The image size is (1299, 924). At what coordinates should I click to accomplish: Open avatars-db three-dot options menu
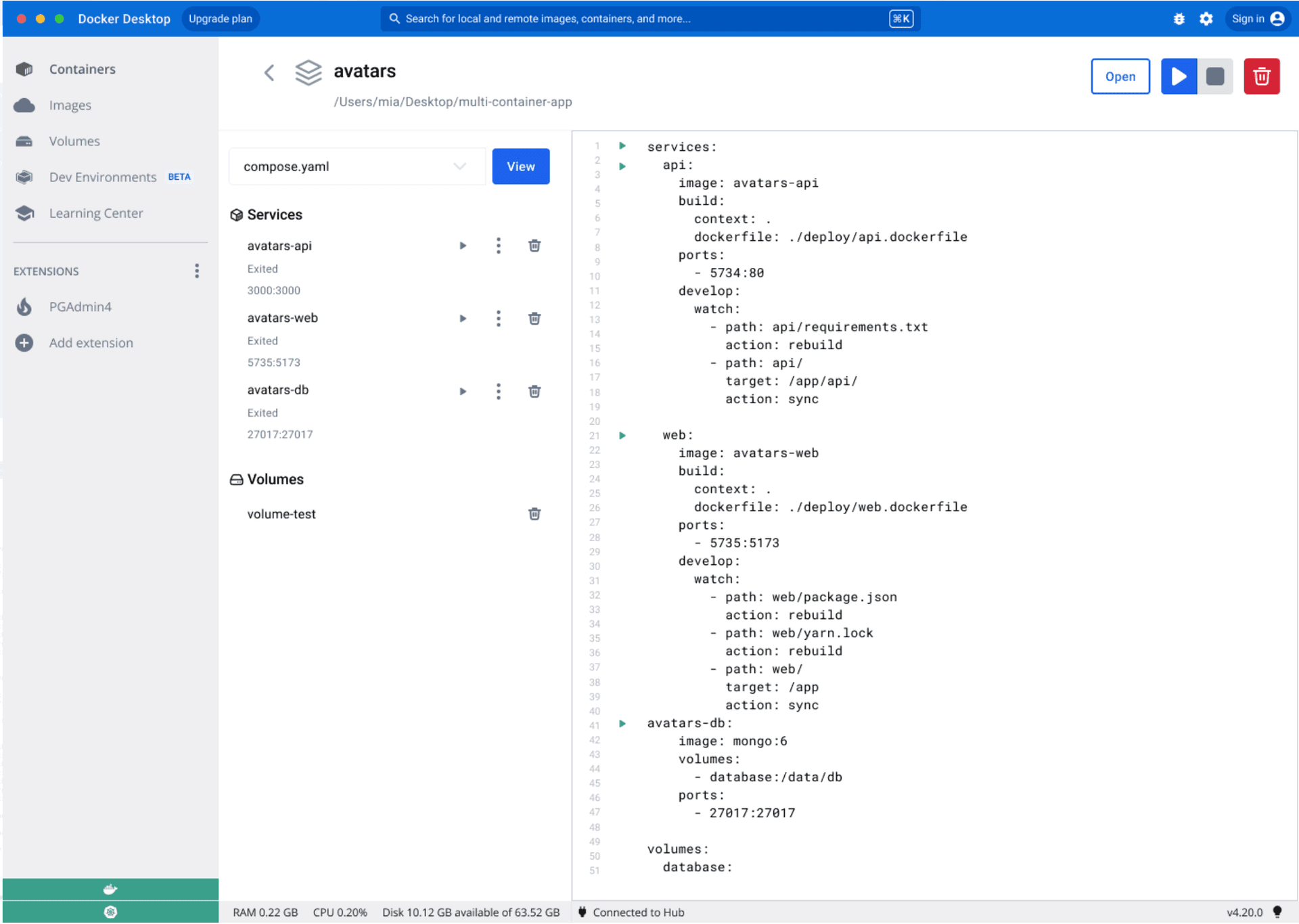[498, 391]
